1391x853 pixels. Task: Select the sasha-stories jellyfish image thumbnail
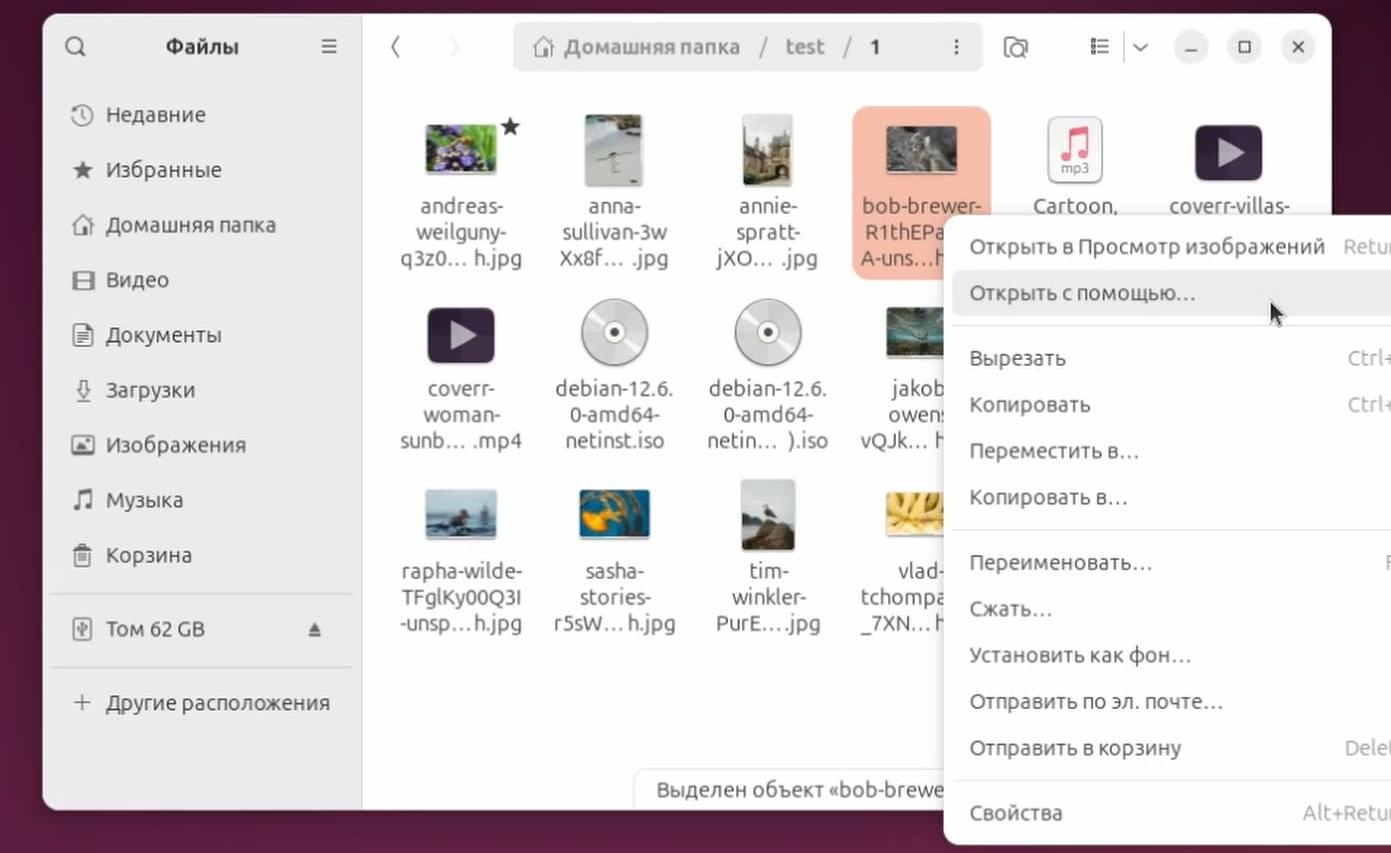pos(614,515)
